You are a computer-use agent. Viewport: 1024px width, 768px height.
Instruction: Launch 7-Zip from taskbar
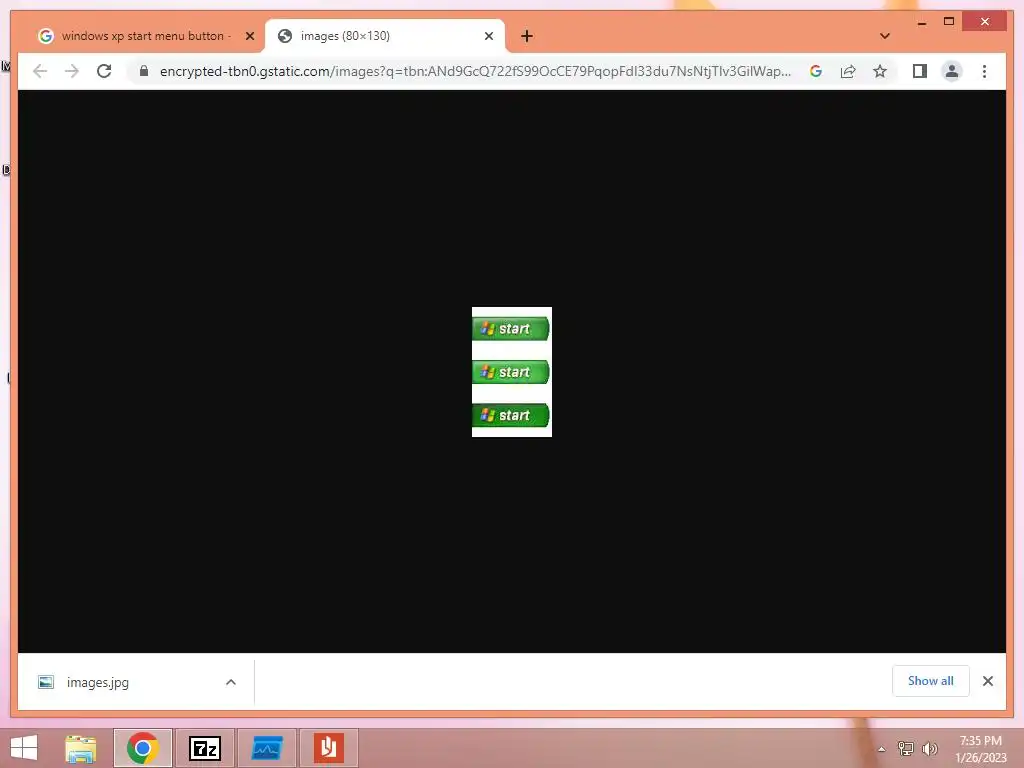click(x=204, y=748)
